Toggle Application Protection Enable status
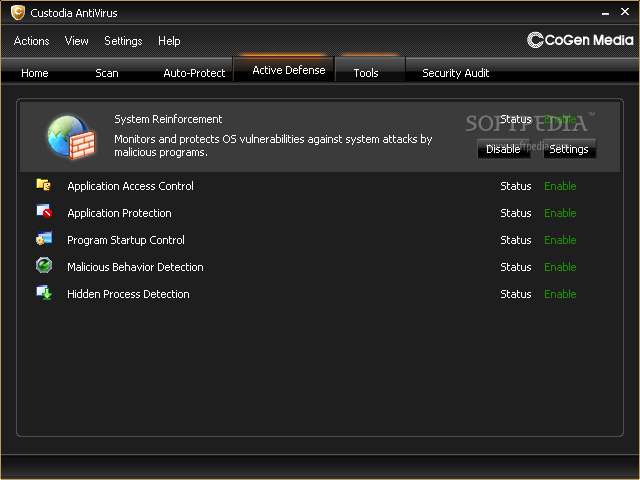640x480 pixels. [x=560, y=213]
